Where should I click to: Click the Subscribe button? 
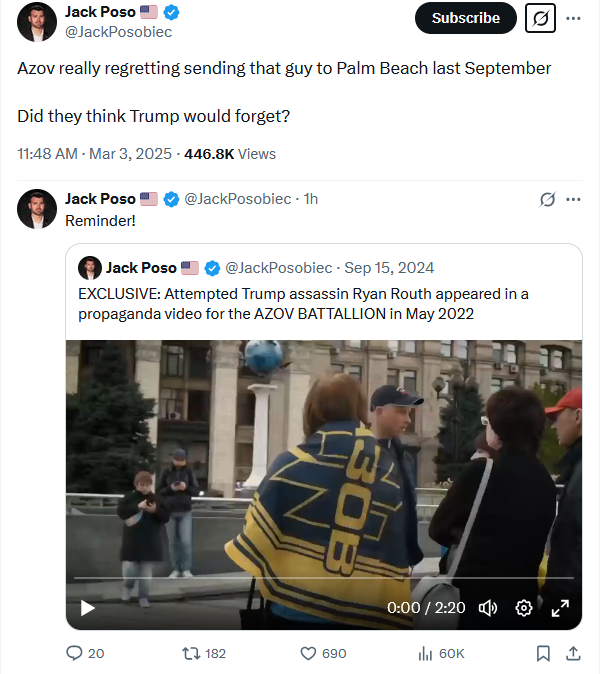coord(465,18)
